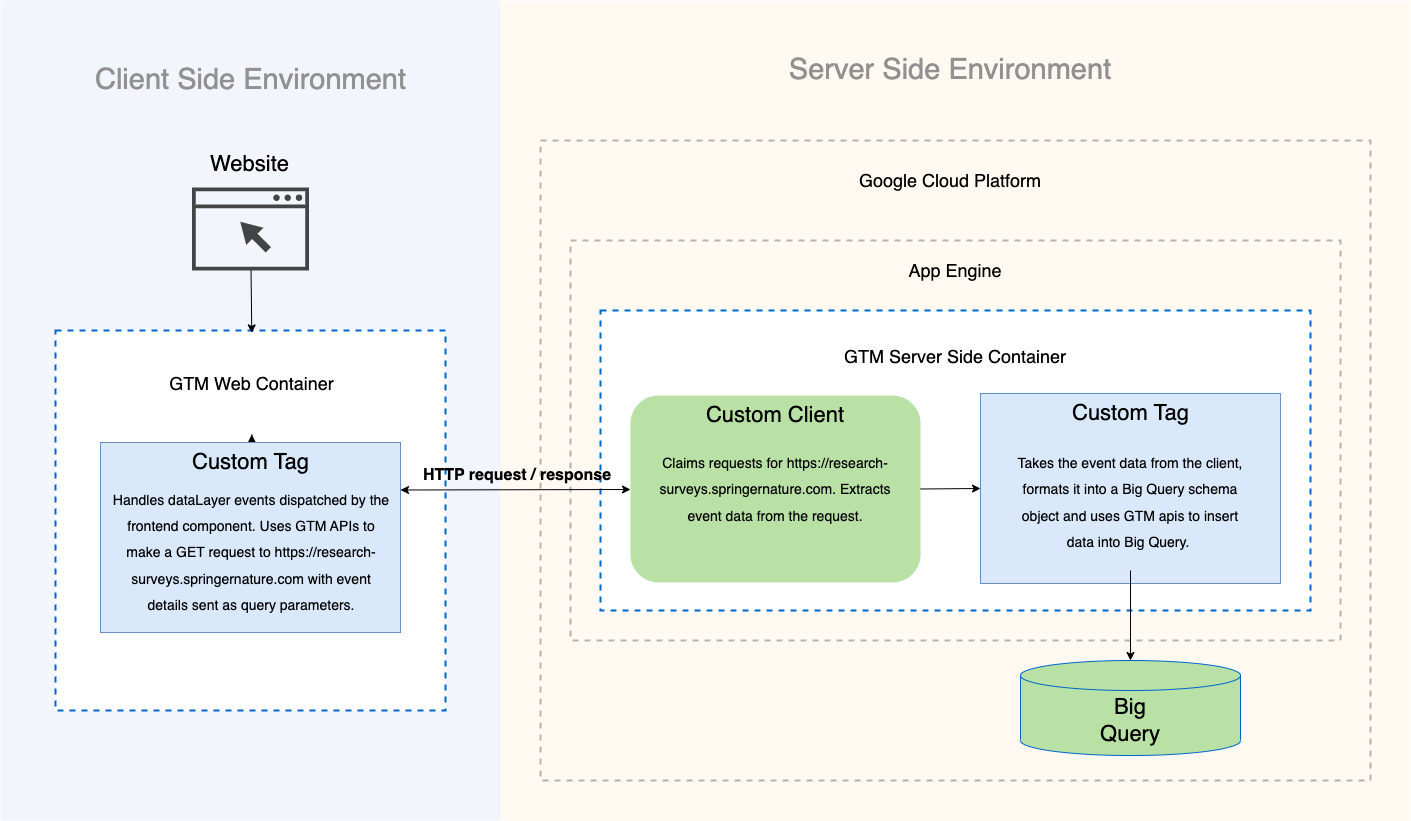Click the 'Takes the event data' description text
Viewport: 1411px width, 821px height.
click(1130, 502)
